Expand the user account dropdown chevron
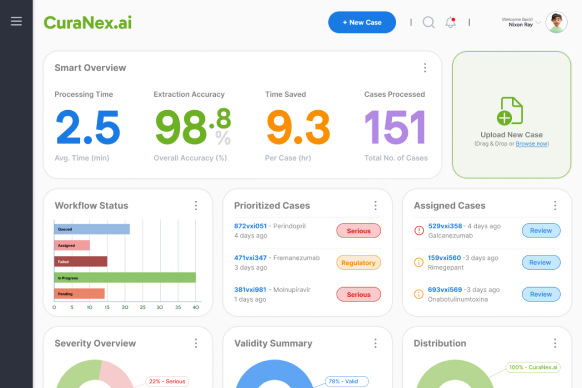The width and height of the screenshot is (582, 388). (x=538, y=23)
